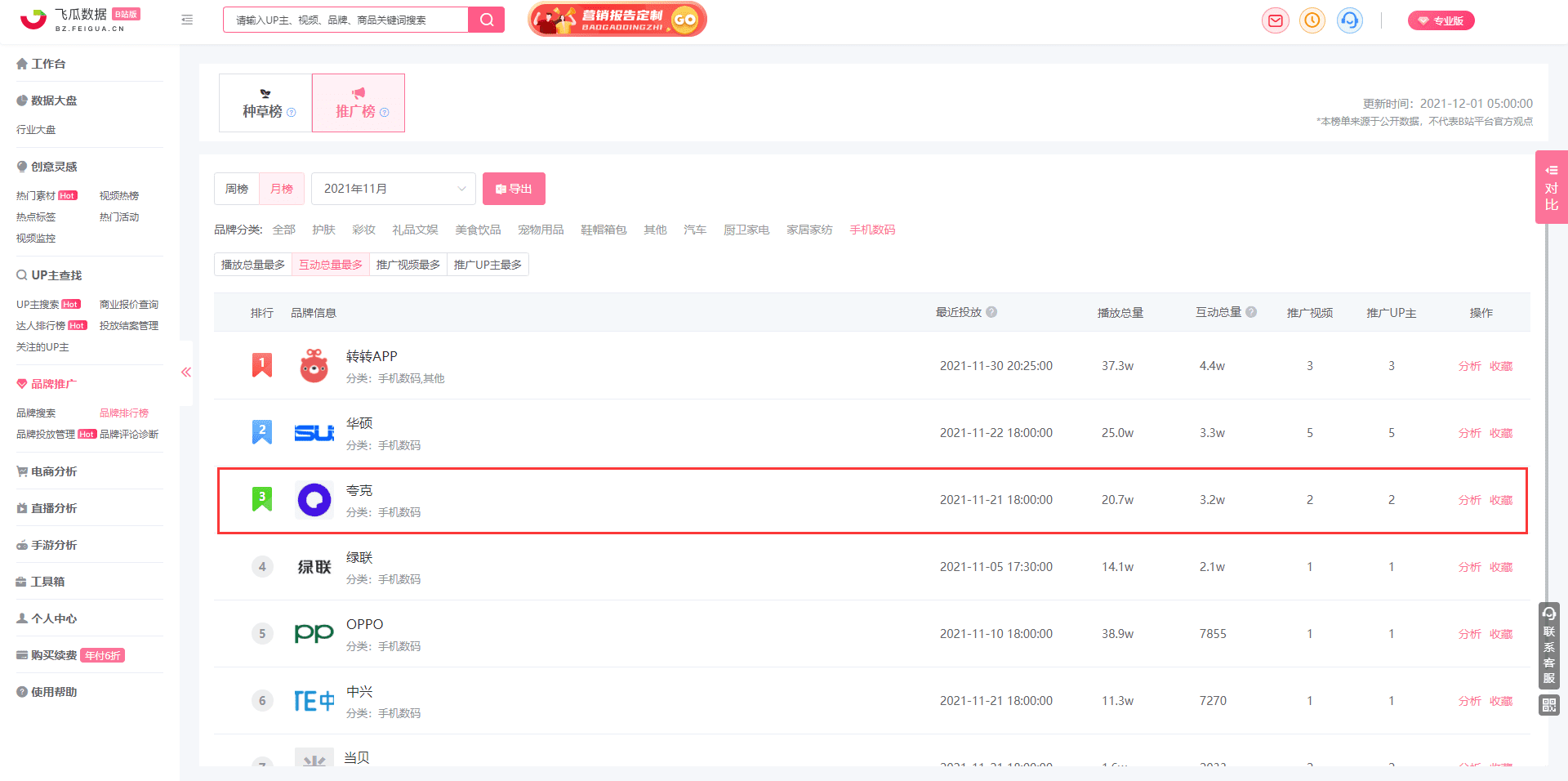Click the 转转APP brand logo
The image size is (1568, 781).
tap(314, 366)
